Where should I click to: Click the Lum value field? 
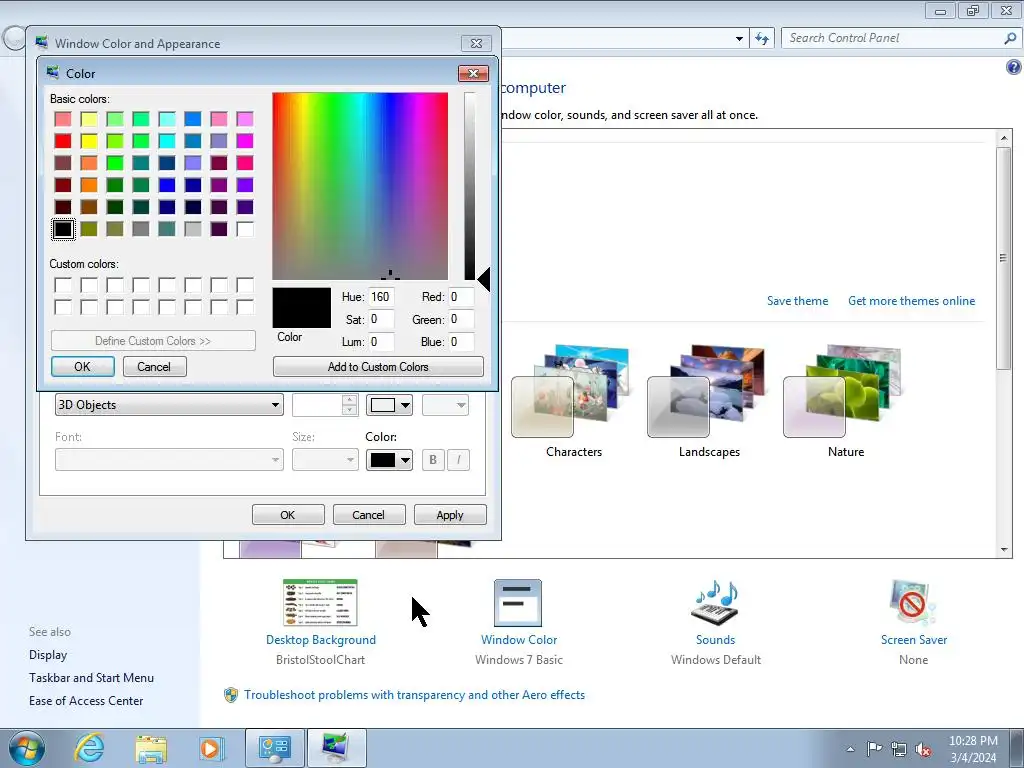381,342
